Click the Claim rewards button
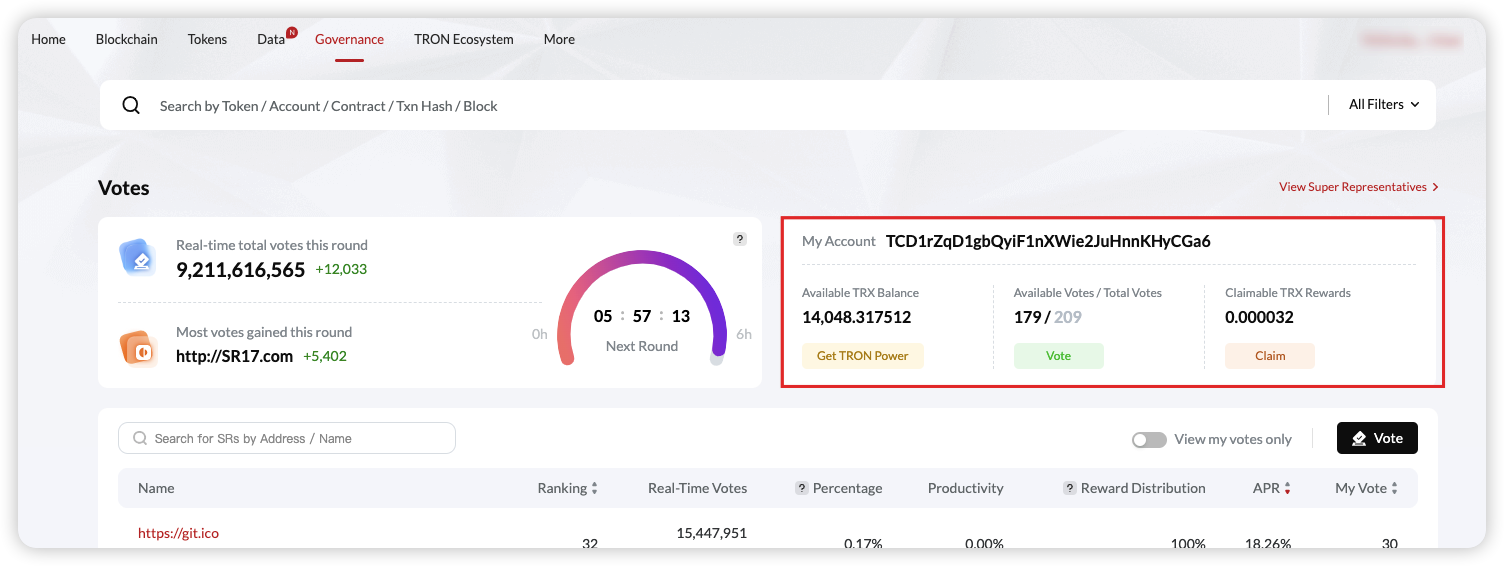Image resolution: width=1504 pixels, height=566 pixels. [1270, 356]
